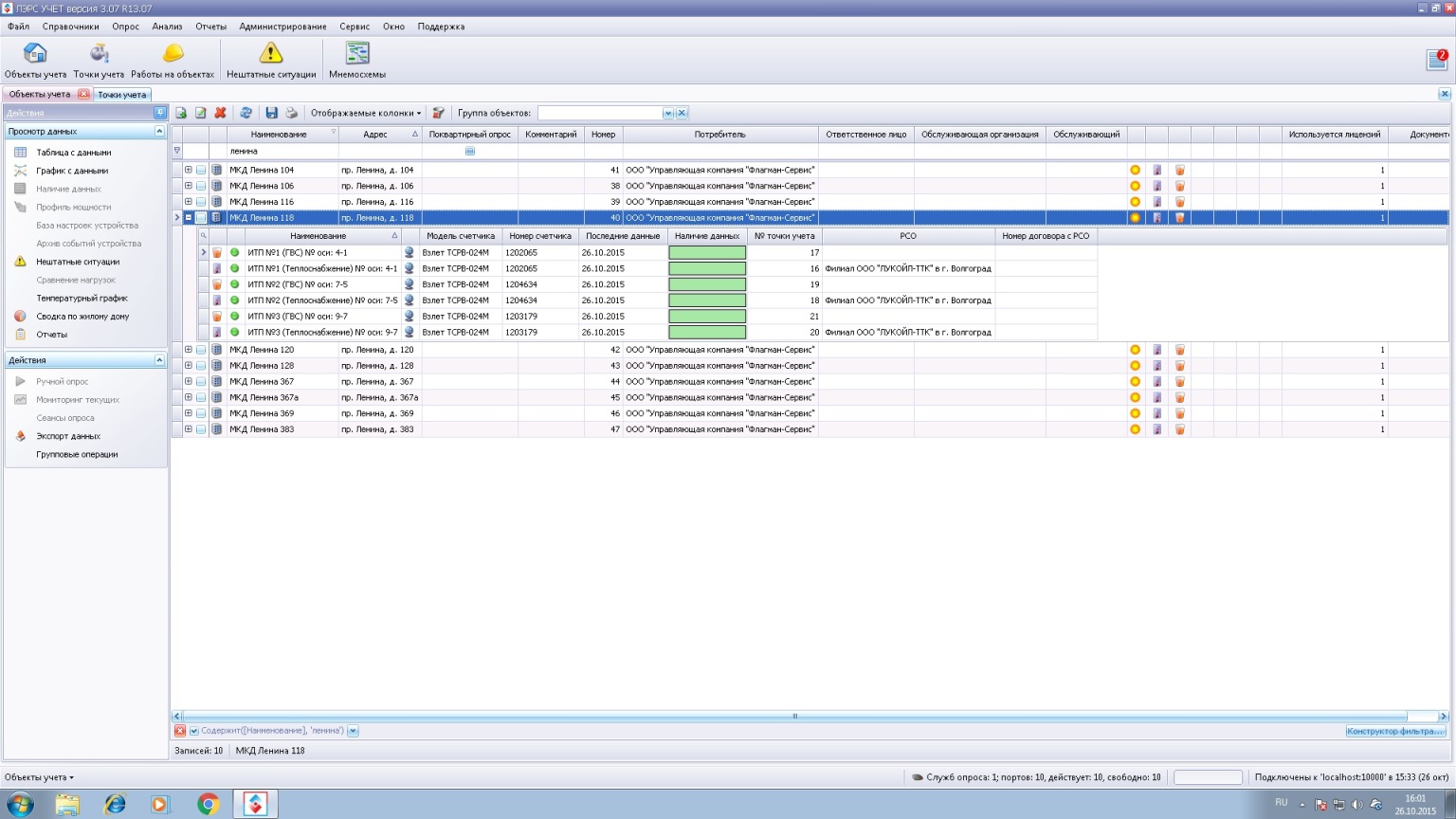This screenshot has height=819, width=1456.
Task: Toggle the checkbox in МКД Ленина 106 row
Action: [201, 186]
